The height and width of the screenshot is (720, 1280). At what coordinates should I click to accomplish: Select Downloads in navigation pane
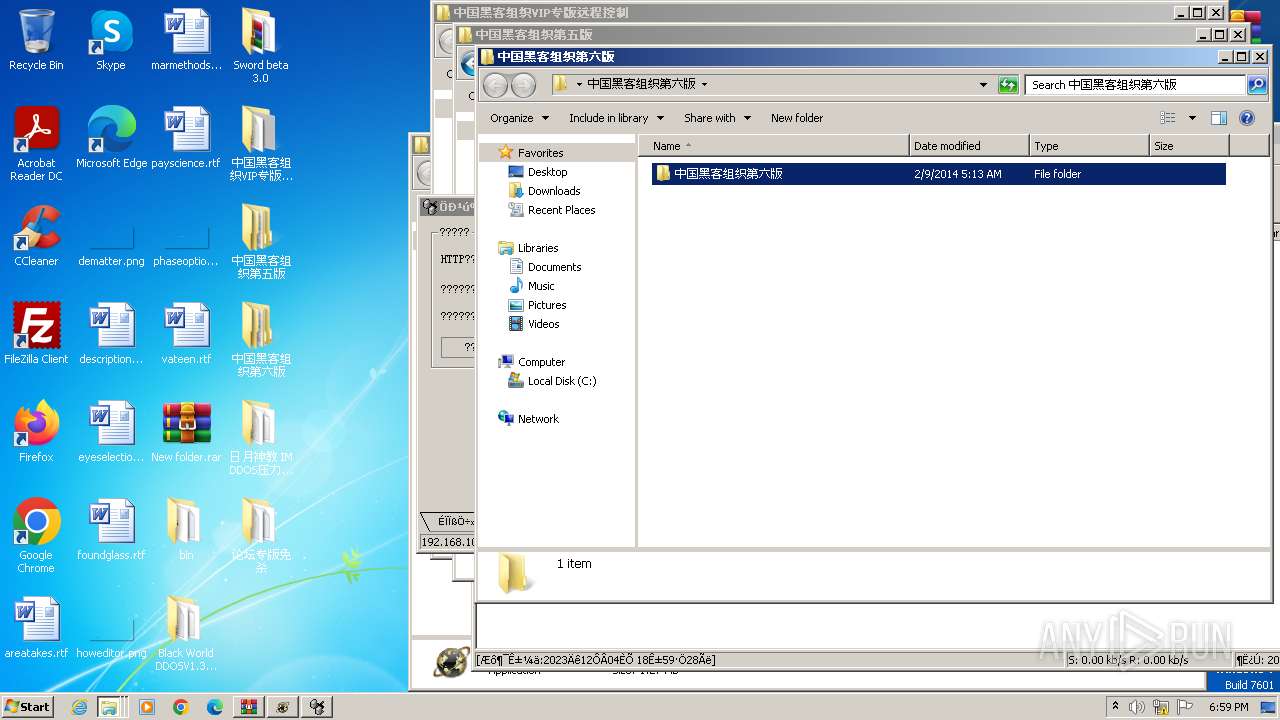point(554,191)
